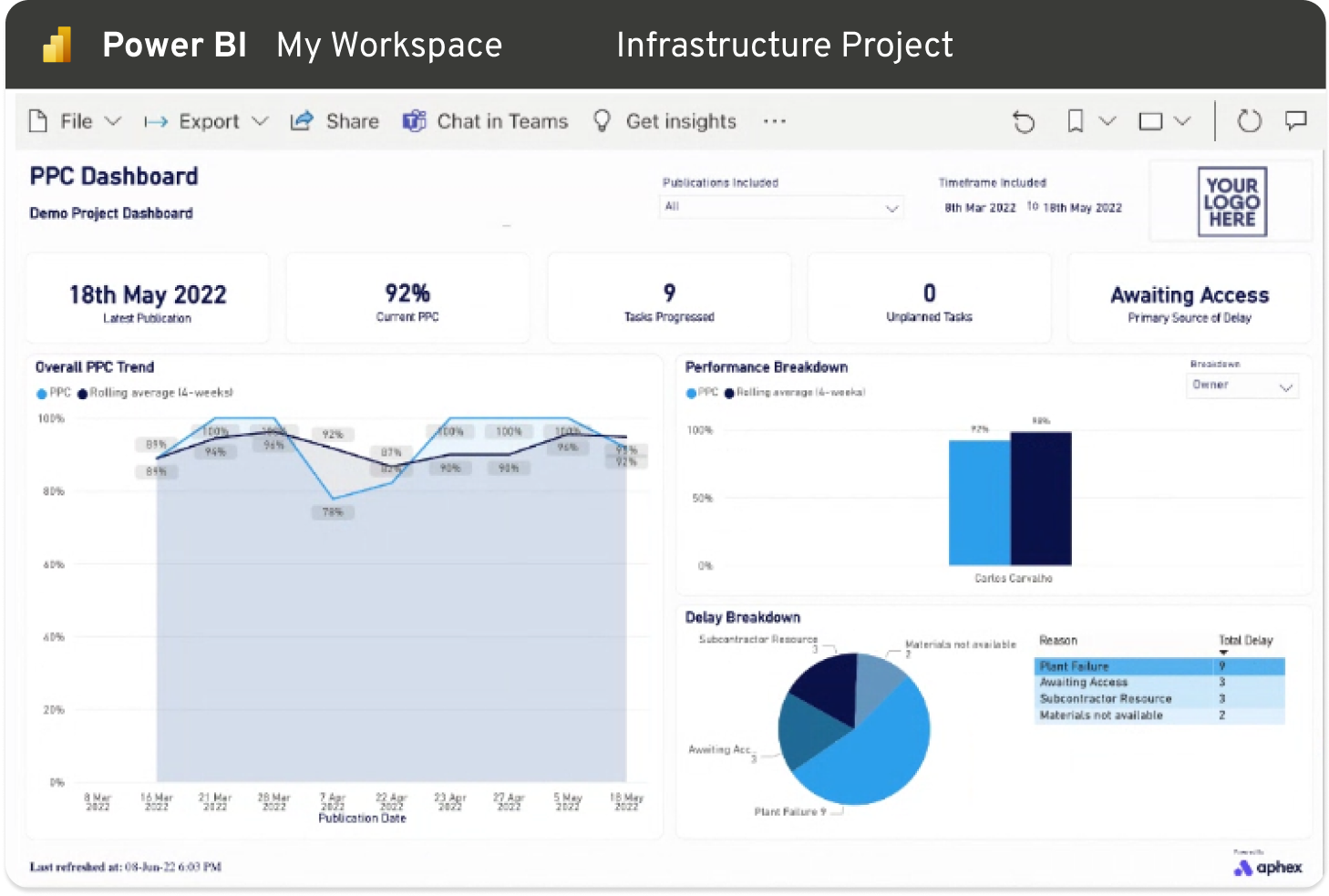The image size is (1329, 896).
Task: Go to My Workspace
Action: (x=389, y=45)
